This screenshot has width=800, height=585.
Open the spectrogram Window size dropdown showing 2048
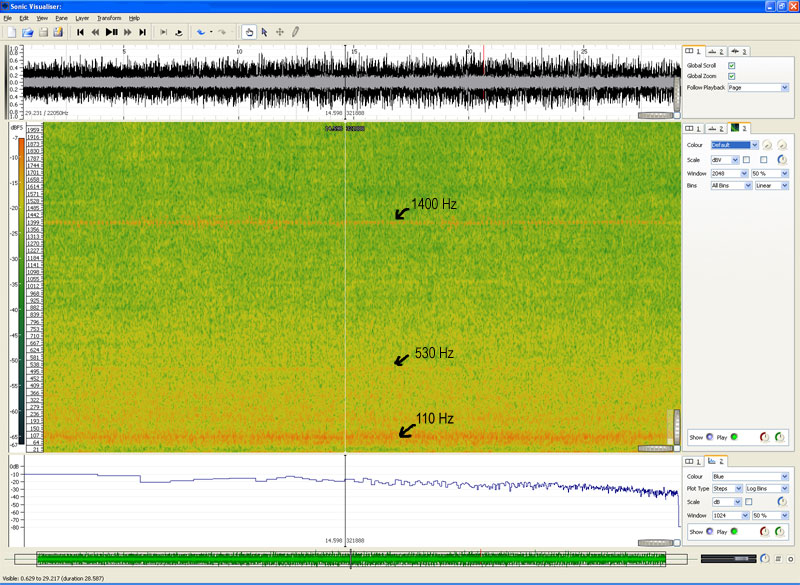coord(730,173)
